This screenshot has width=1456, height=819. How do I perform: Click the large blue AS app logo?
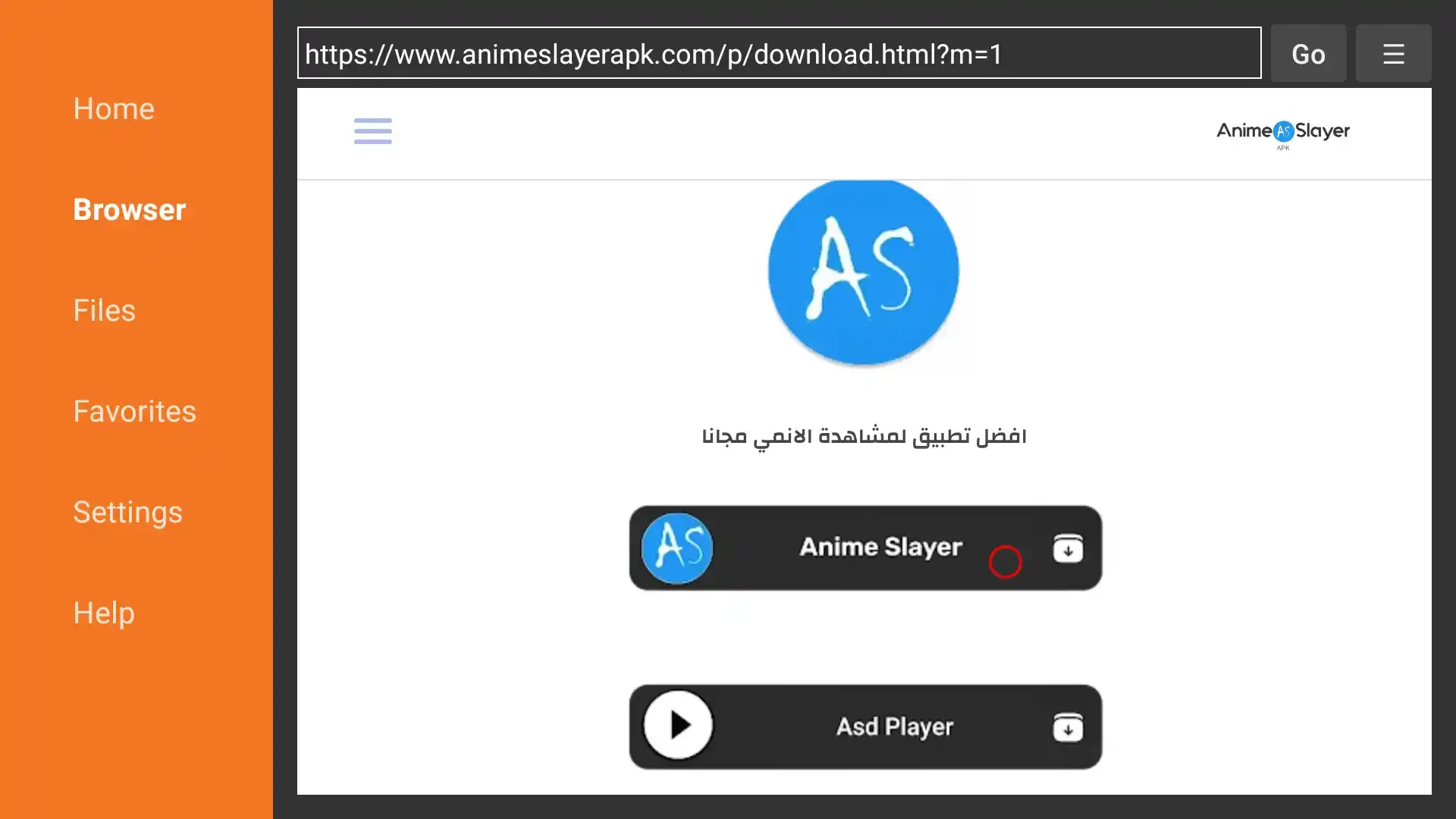[x=864, y=271]
